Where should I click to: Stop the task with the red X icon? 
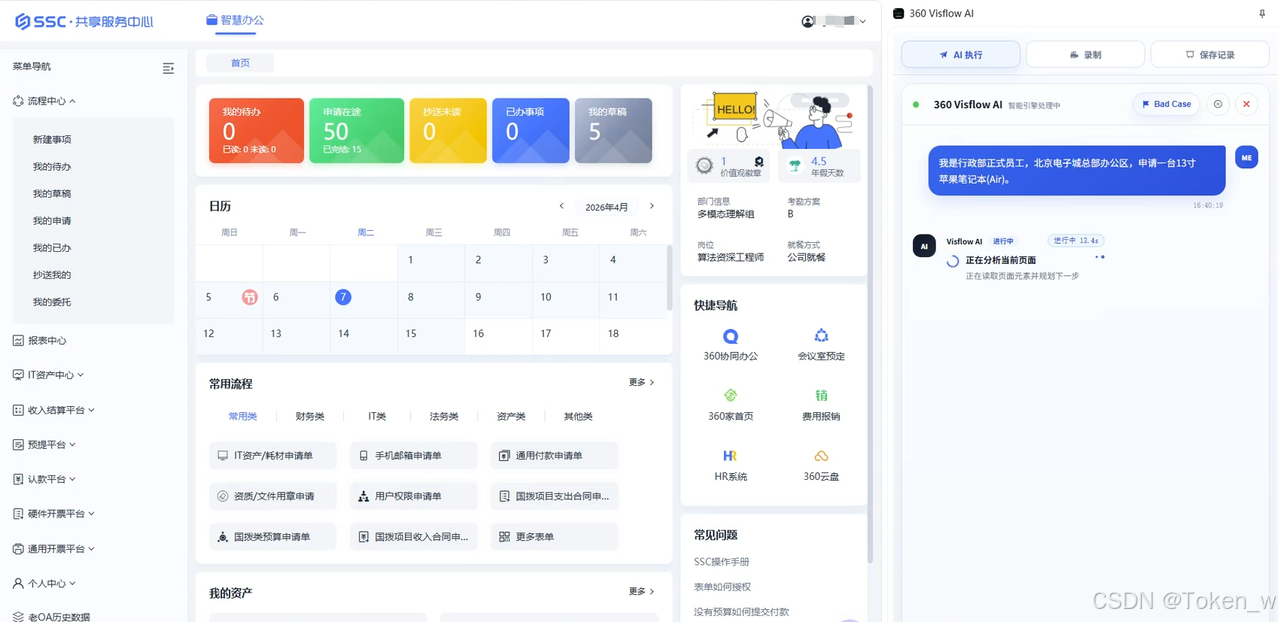(x=1246, y=104)
